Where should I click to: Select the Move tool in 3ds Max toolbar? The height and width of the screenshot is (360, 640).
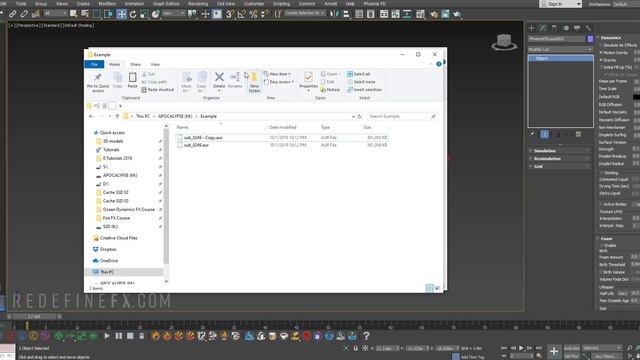121,14
